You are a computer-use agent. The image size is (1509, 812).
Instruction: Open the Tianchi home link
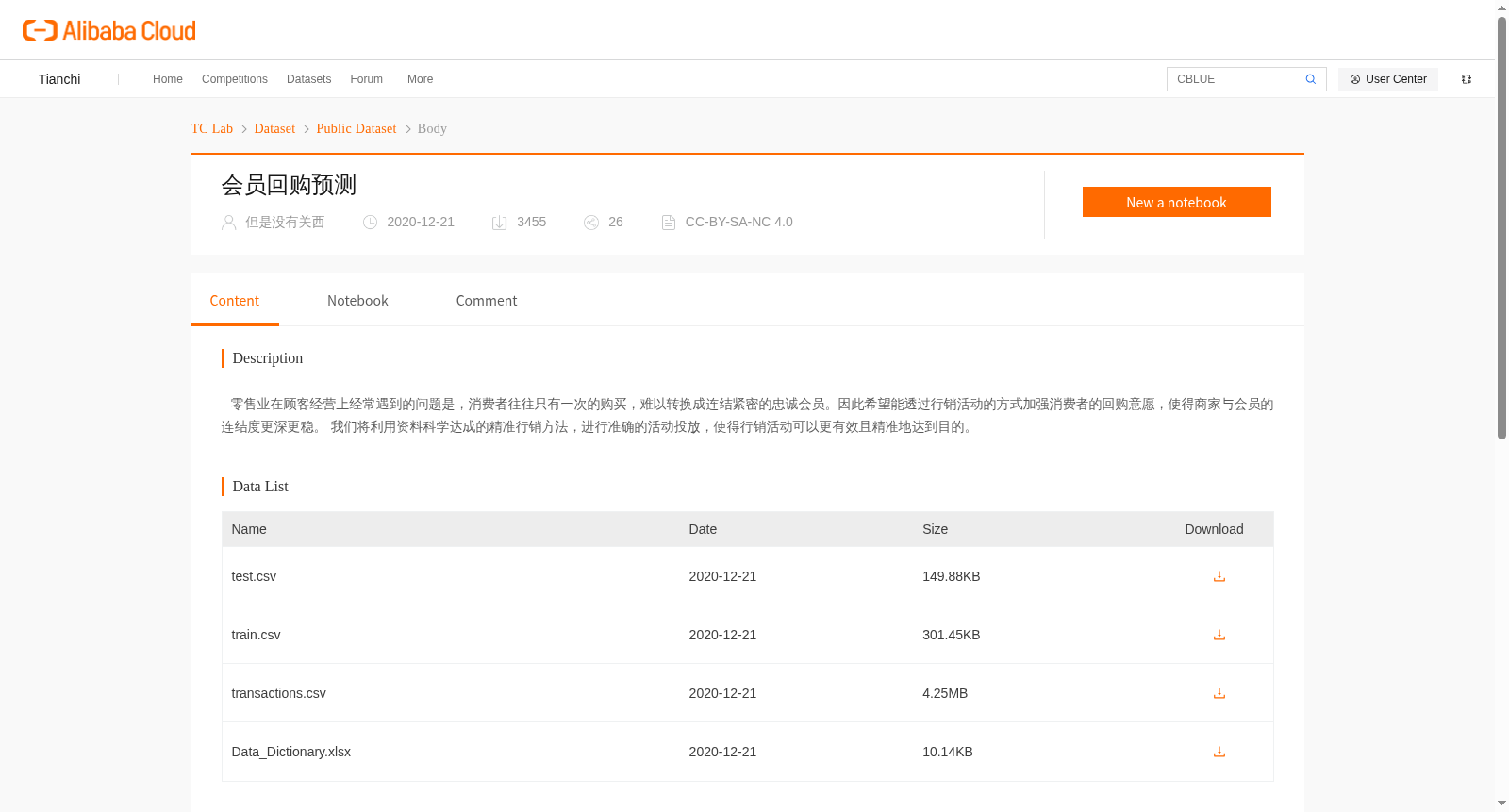pyautogui.click(x=59, y=79)
